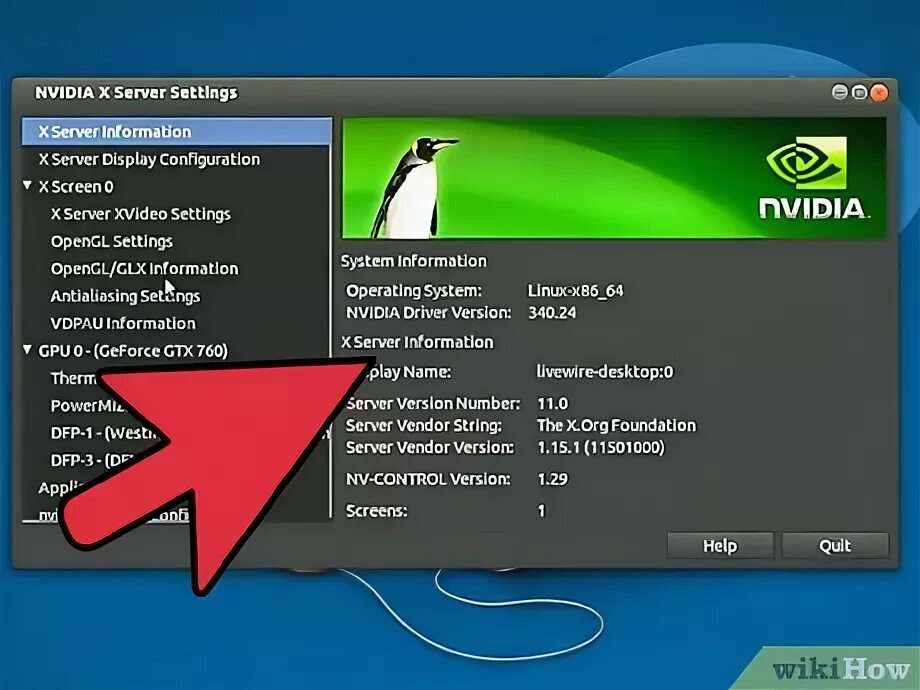Collapse the X Screen 0 triangle

click(27, 185)
